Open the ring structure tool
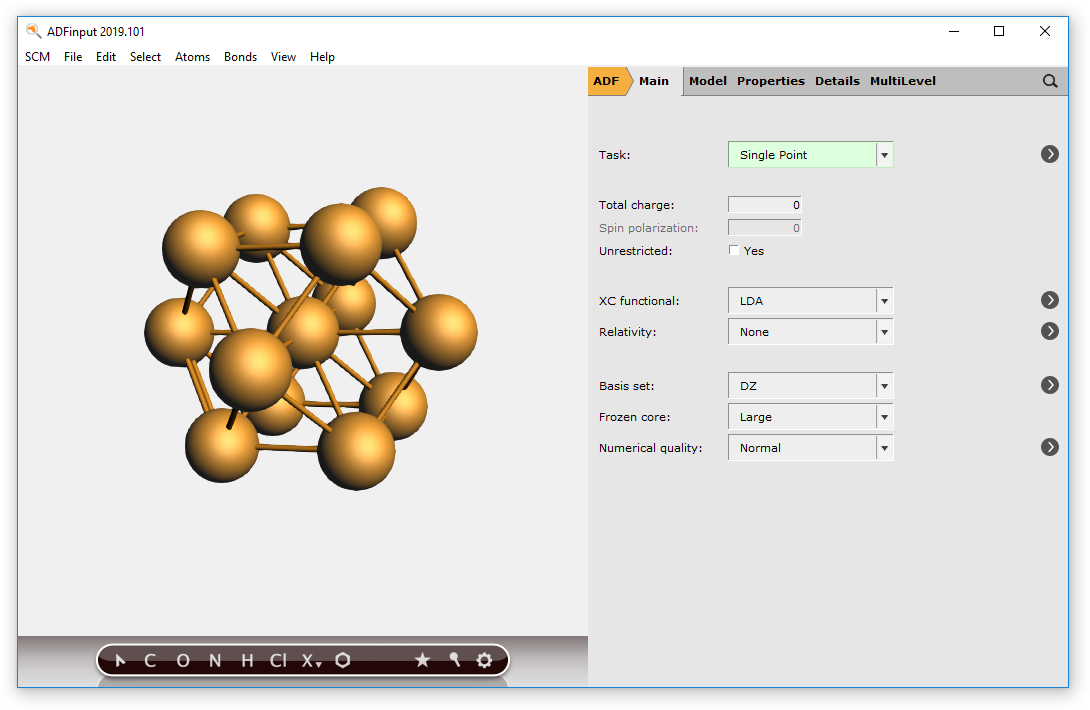This screenshot has height=710, width=1090. click(x=343, y=660)
